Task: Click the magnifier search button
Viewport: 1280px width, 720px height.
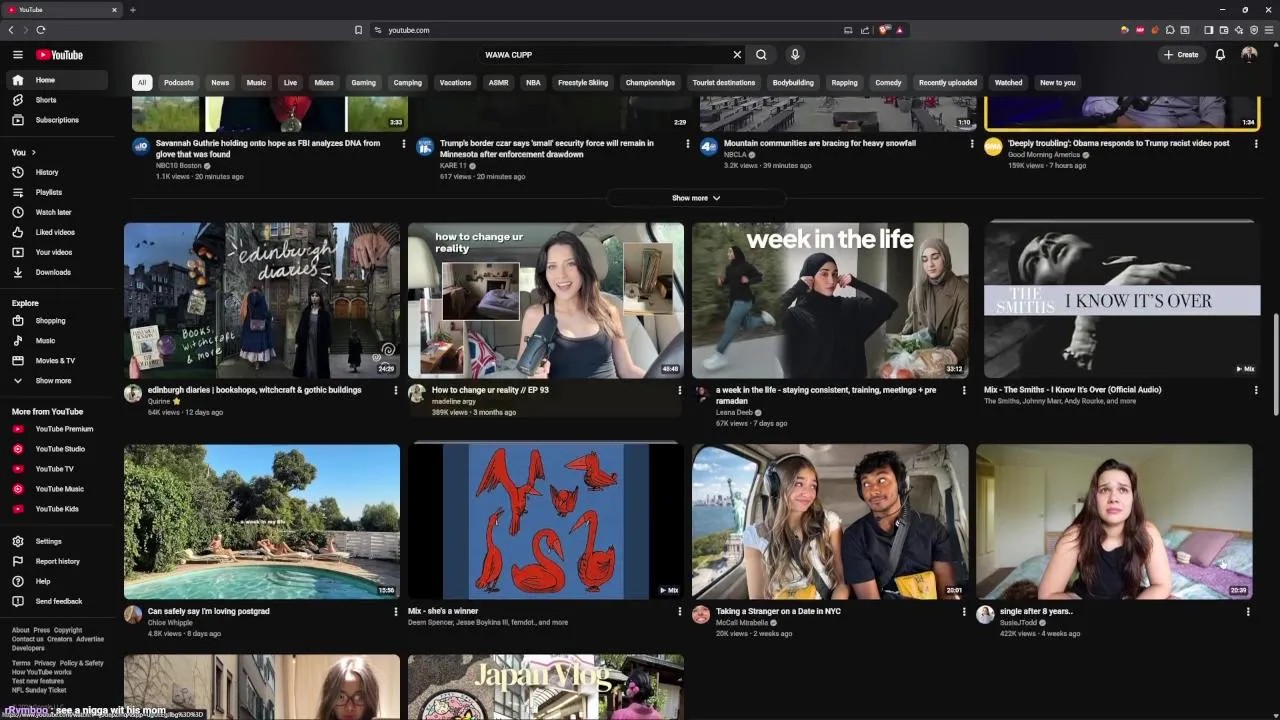Action: tap(761, 55)
